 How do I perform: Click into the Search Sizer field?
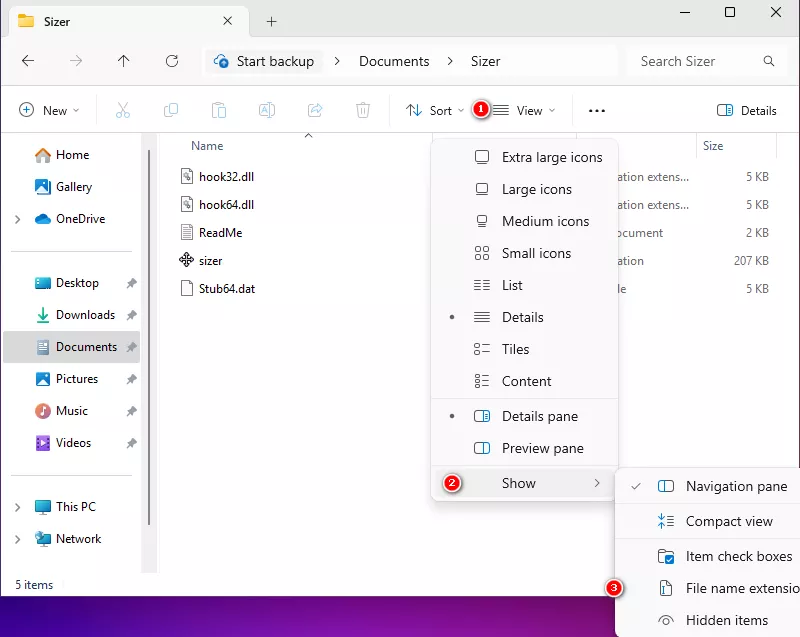706,61
